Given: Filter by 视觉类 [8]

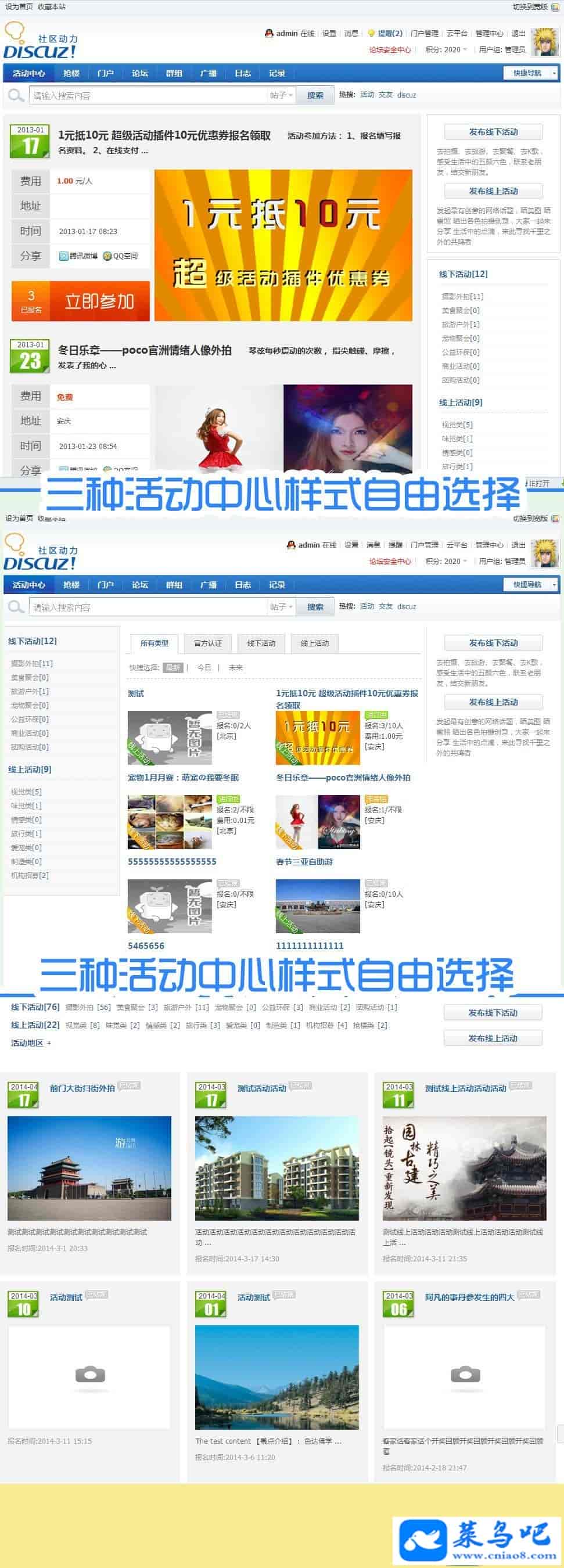Looking at the screenshot, I should point(83,1026).
